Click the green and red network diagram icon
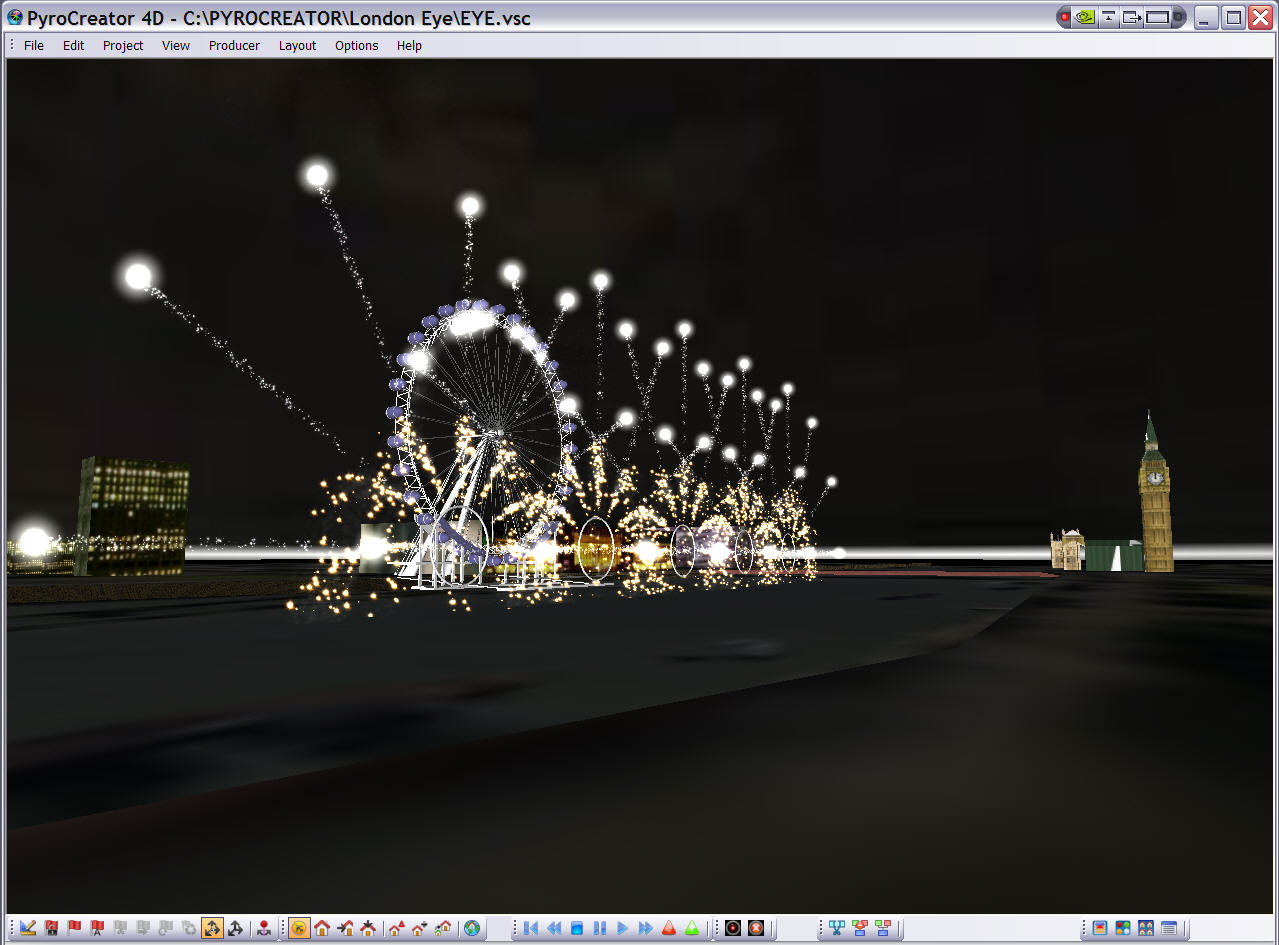 click(x=883, y=928)
